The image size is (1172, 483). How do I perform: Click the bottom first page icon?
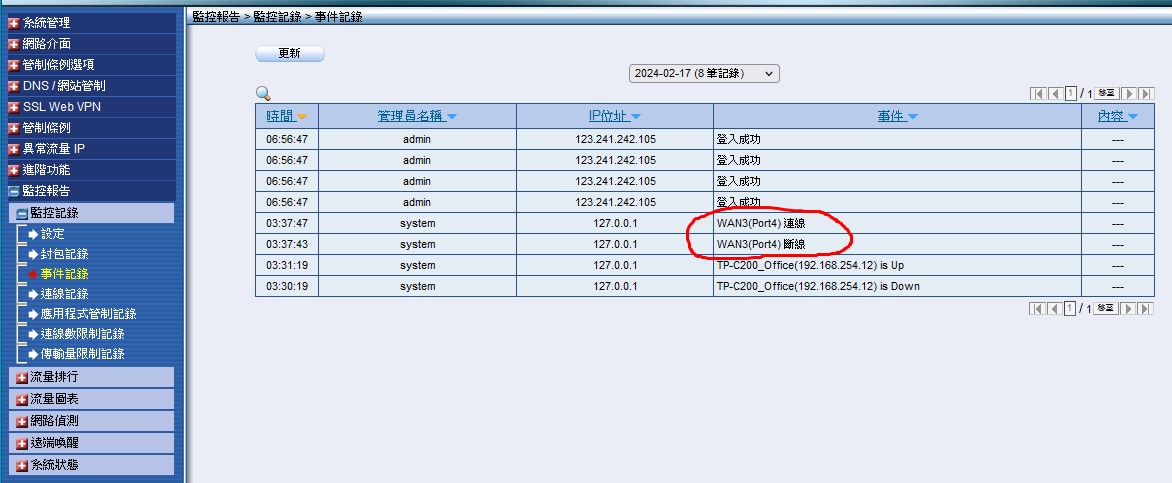[x=1037, y=309]
